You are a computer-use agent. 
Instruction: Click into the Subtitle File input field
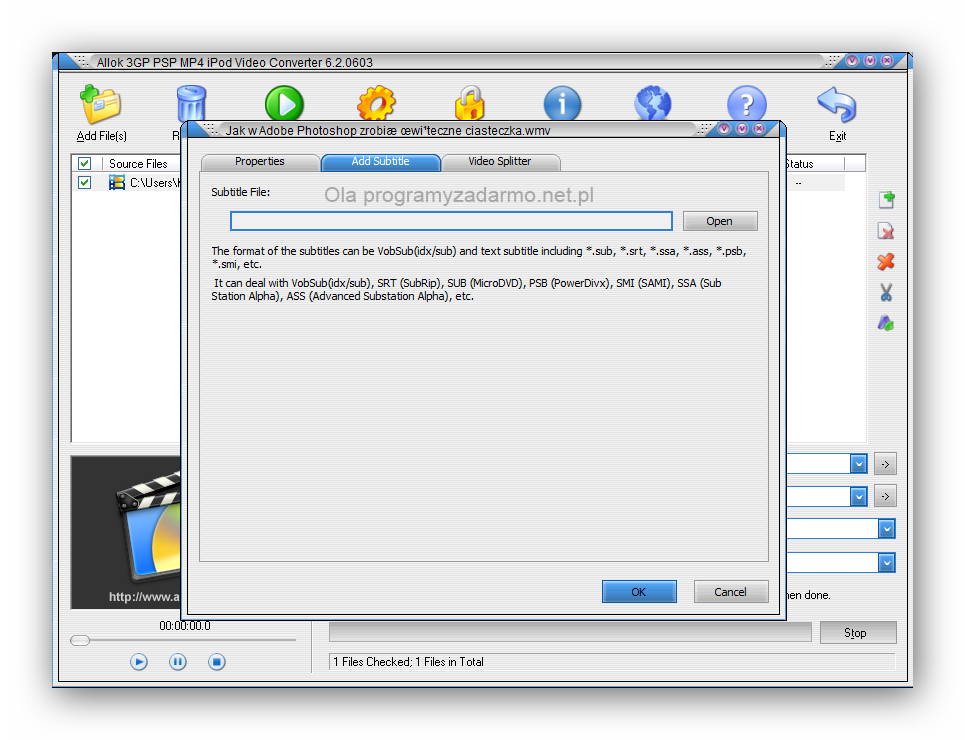click(x=451, y=221)
